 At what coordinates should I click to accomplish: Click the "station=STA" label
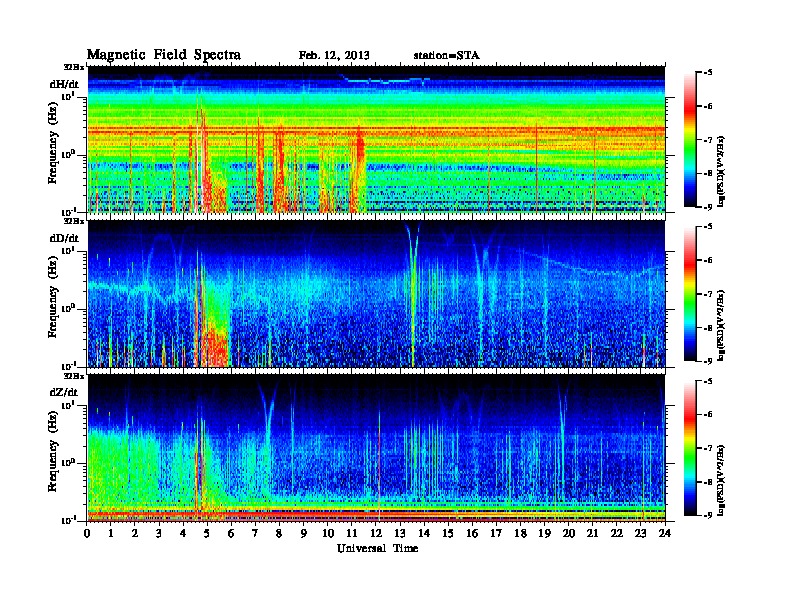pos(446,55)
